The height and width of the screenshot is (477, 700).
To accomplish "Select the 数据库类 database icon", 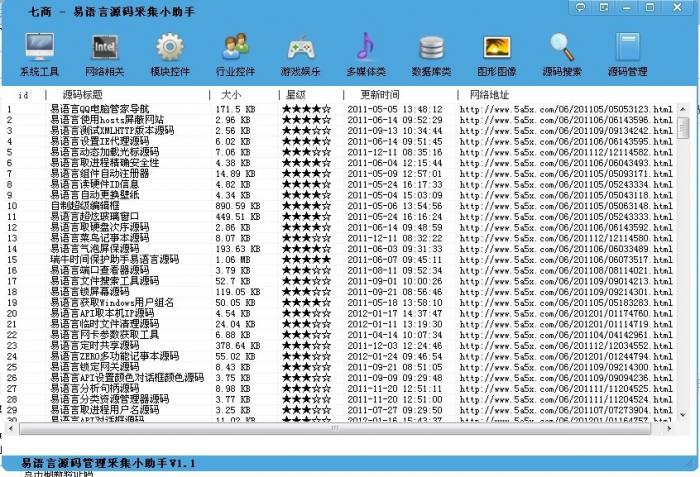I will 431,47.
